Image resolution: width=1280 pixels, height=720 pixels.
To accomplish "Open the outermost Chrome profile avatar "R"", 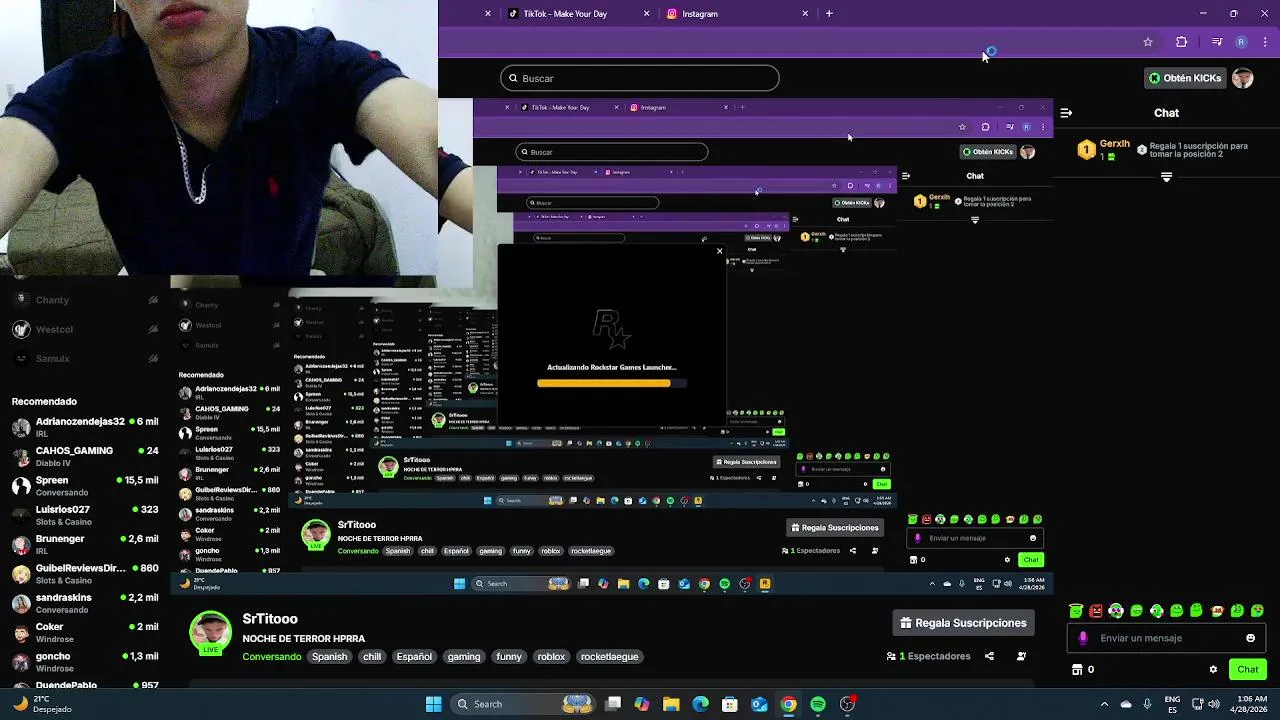I will [x=1241, y=42].
